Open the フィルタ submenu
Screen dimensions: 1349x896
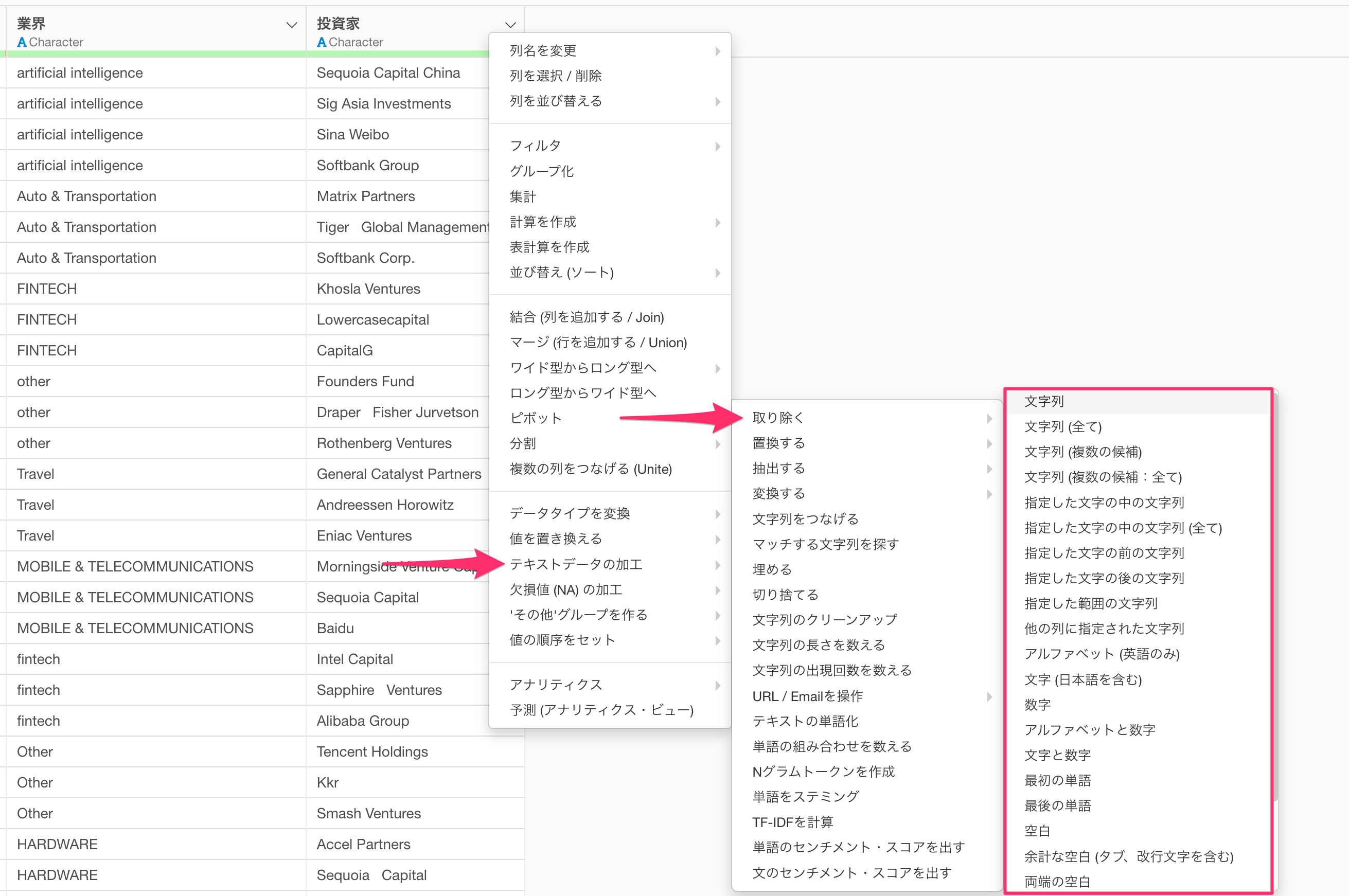pos(610,146)
